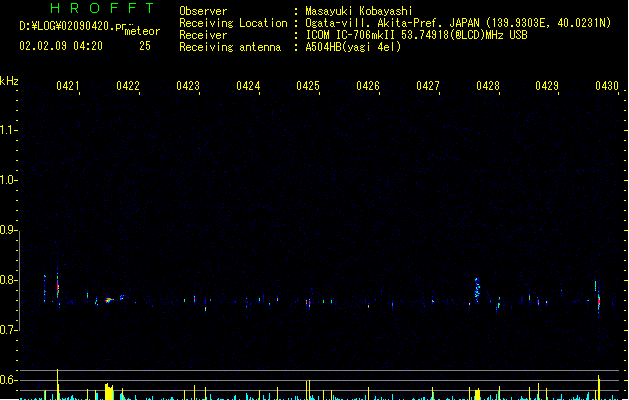Click the 0427 time marker
The image size is (629, 400).
pos(428,86)
